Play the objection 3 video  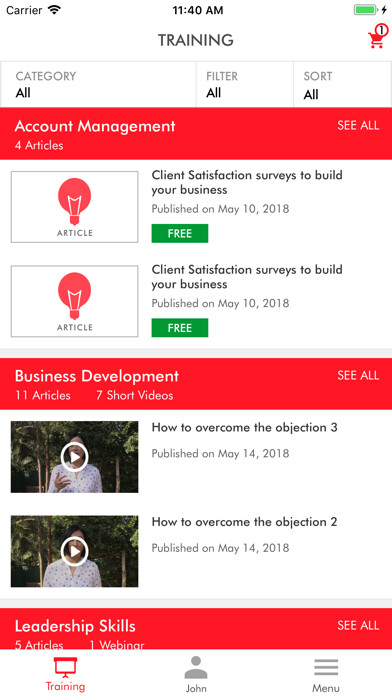[75, 457]
